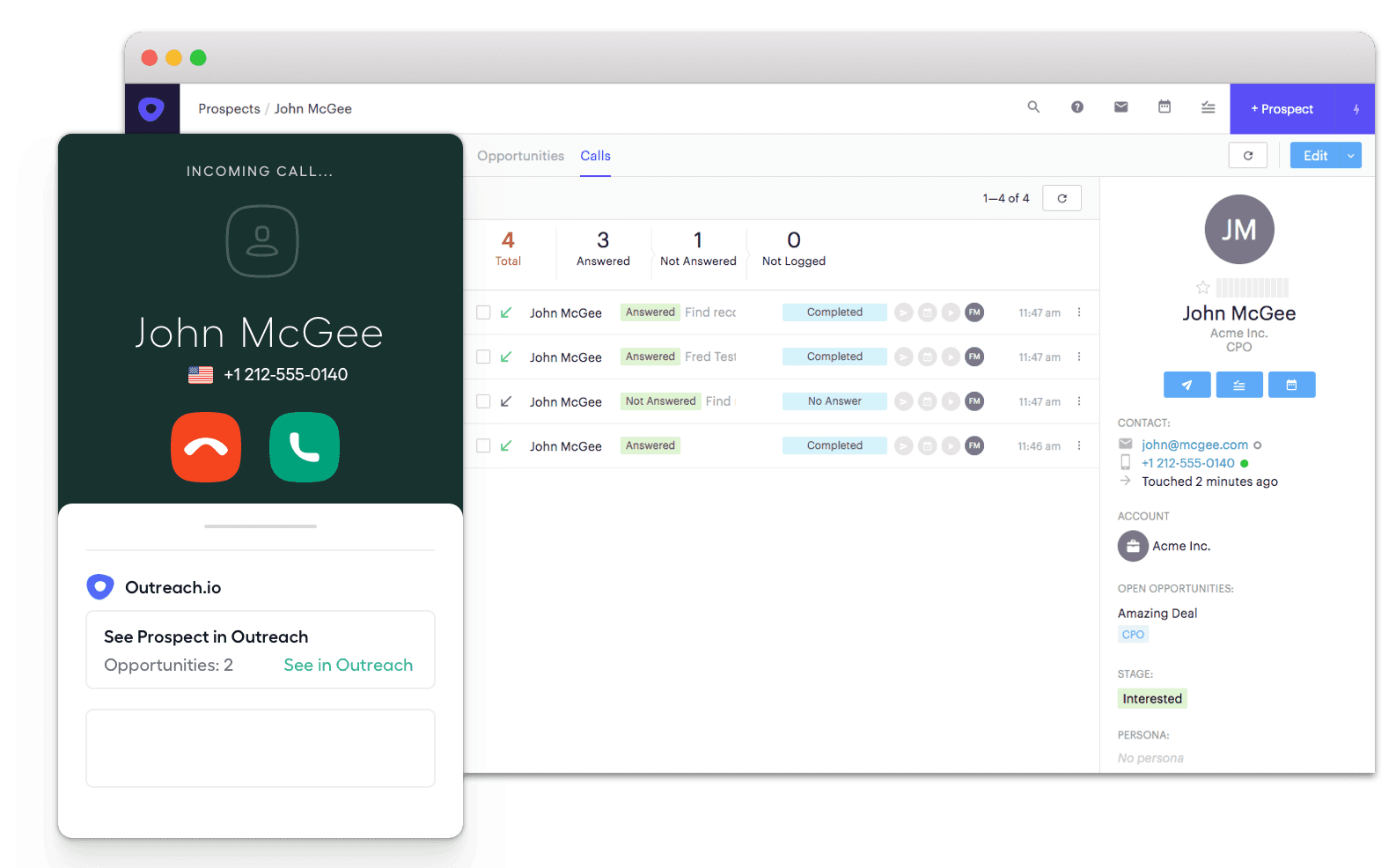Screen dimensions: 1396x868
Task: Open the lightning dropdown beside + Prospect
Action: point(1356,109)
